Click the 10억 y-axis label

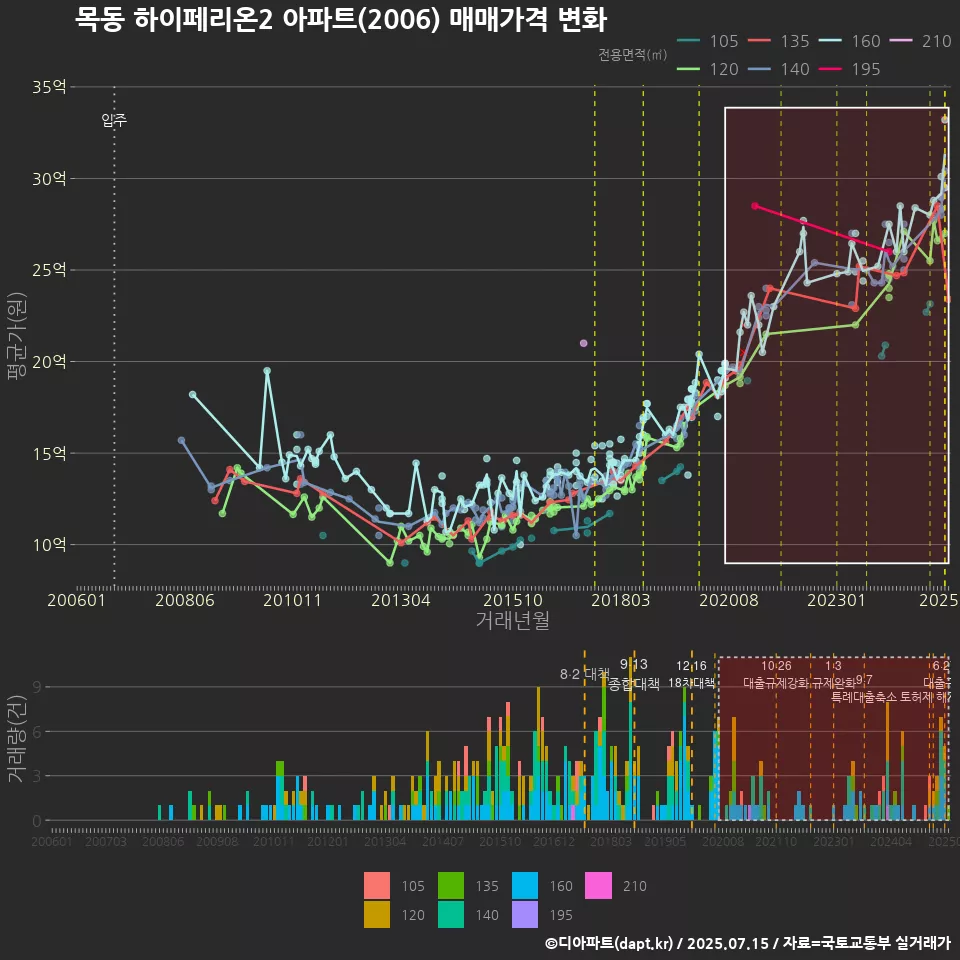[49, 545]
